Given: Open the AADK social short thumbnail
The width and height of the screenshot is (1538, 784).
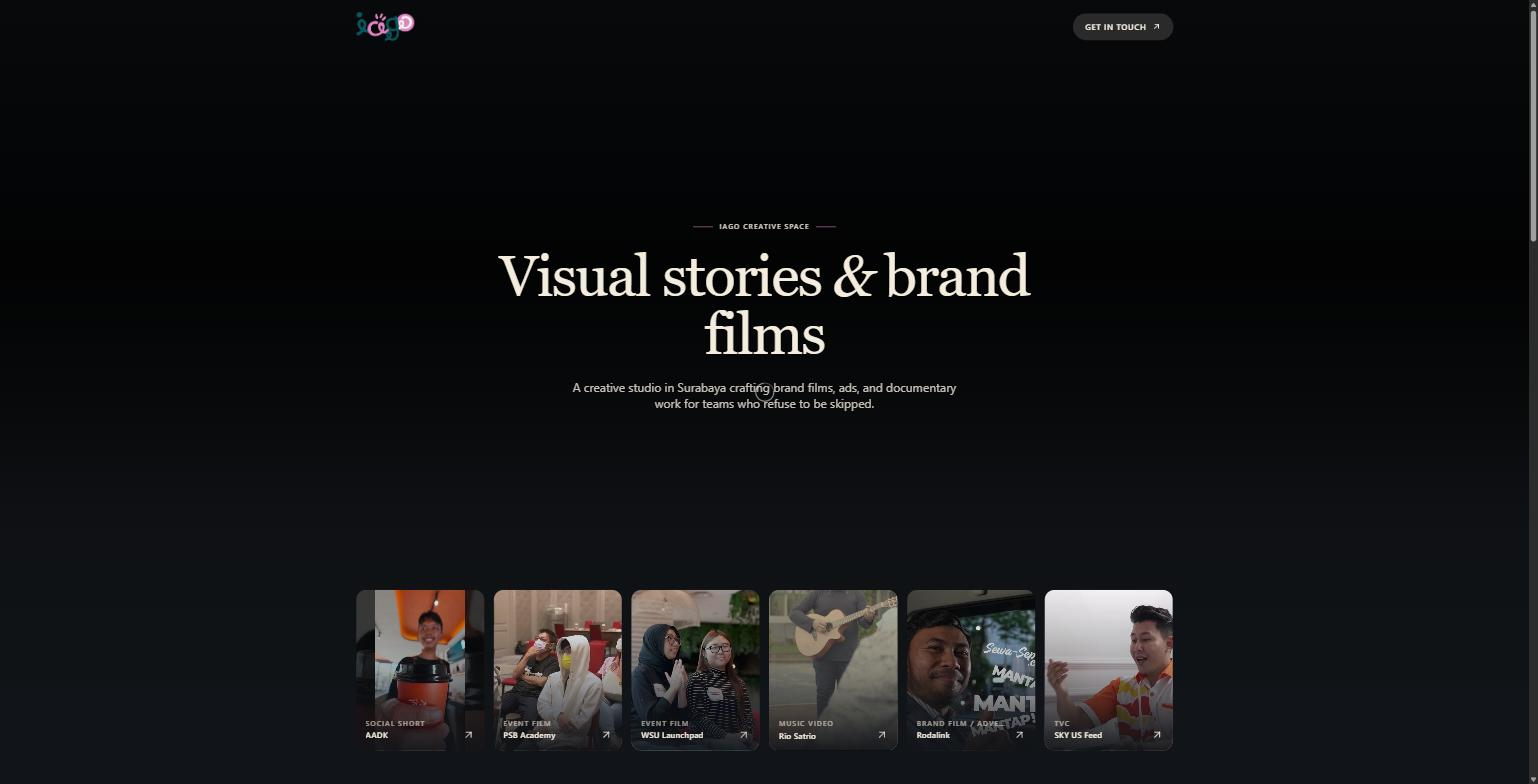Looking at the screenshot, I should [x=420, y=670].
